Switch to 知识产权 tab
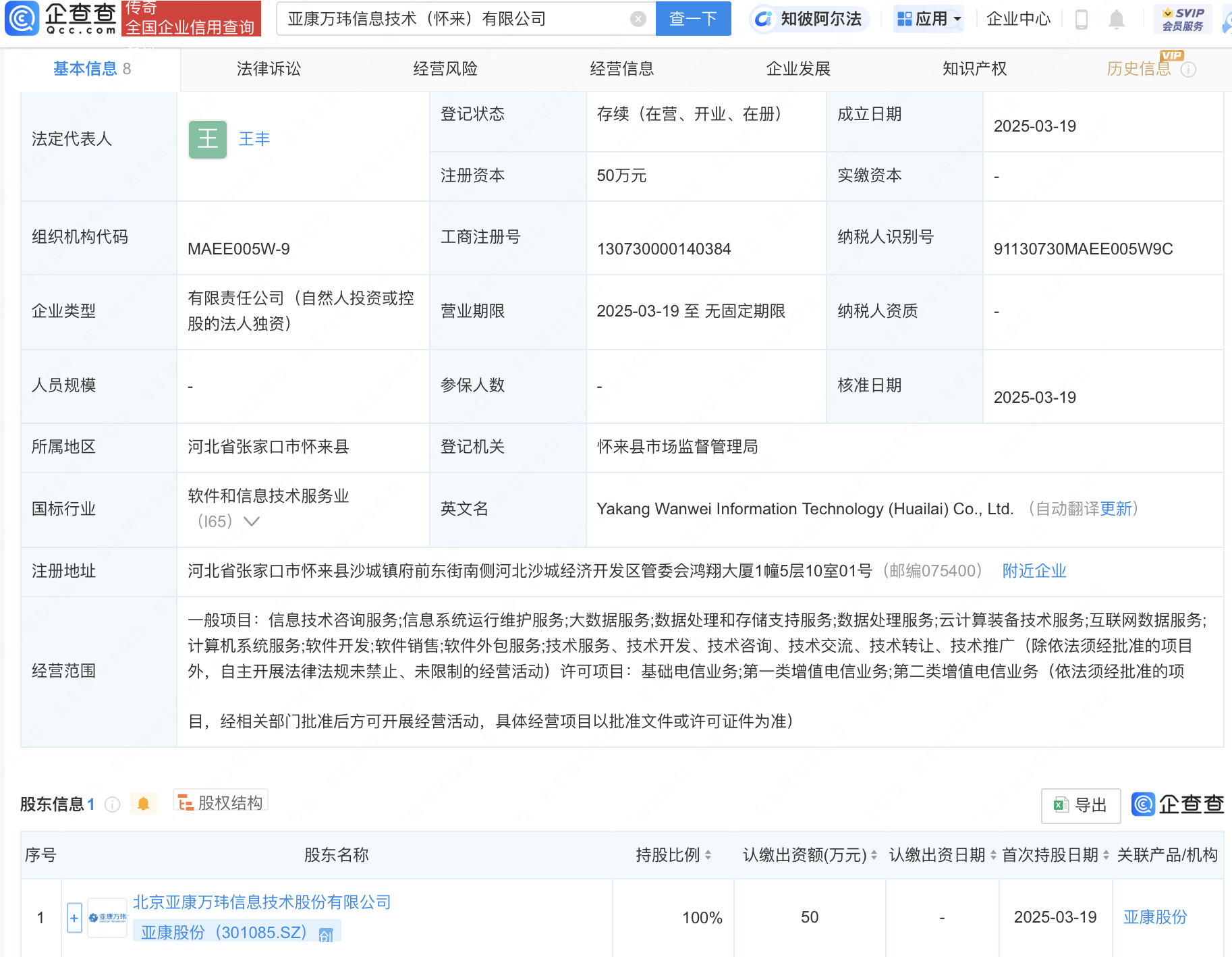This screenshot has width=1232, height=957. pyautogui.click(x=975, y=69)
